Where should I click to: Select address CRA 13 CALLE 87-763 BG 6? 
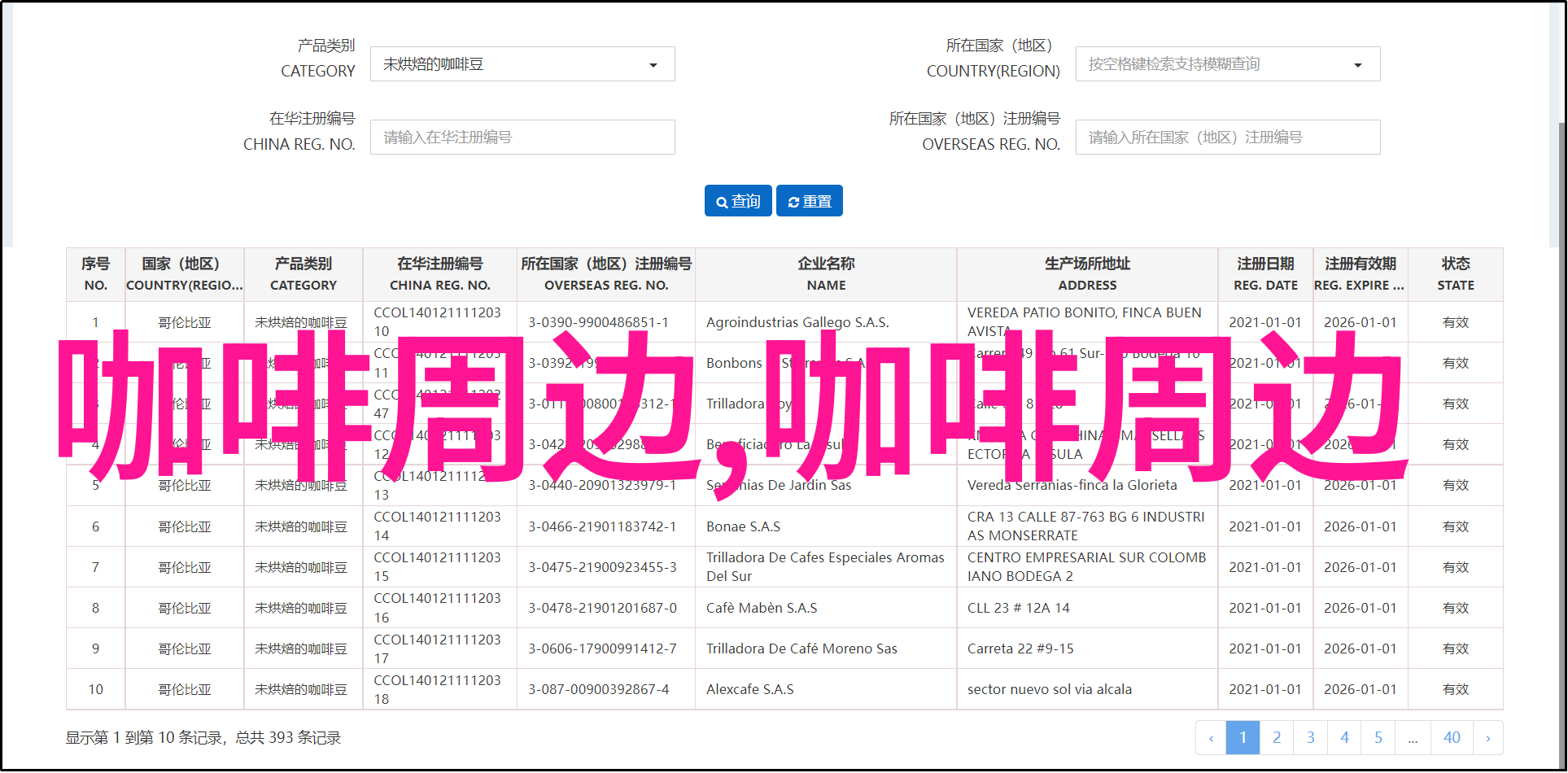point(1086,526)
